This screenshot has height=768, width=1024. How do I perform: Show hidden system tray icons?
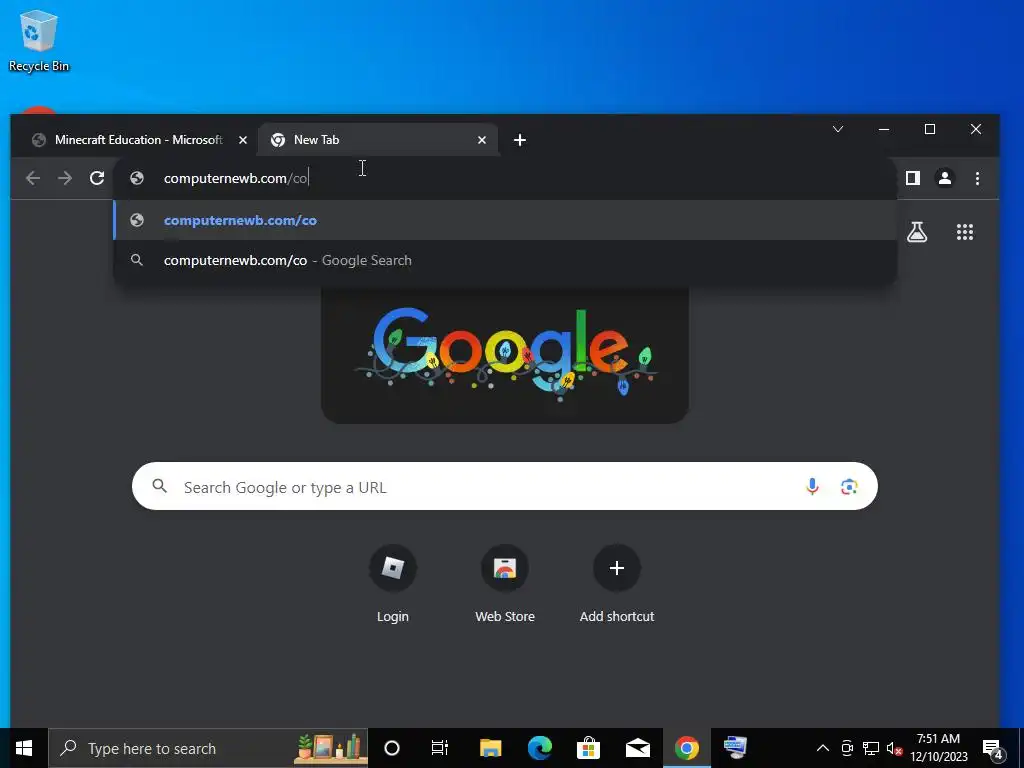(x=823, y=748)
